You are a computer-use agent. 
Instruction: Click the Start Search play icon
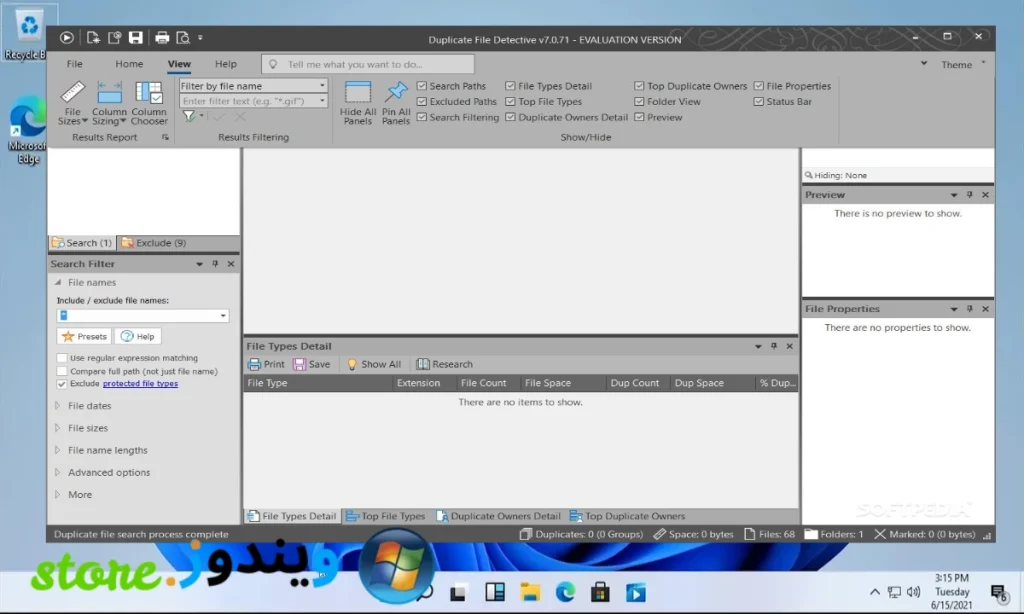pos(66,38)
